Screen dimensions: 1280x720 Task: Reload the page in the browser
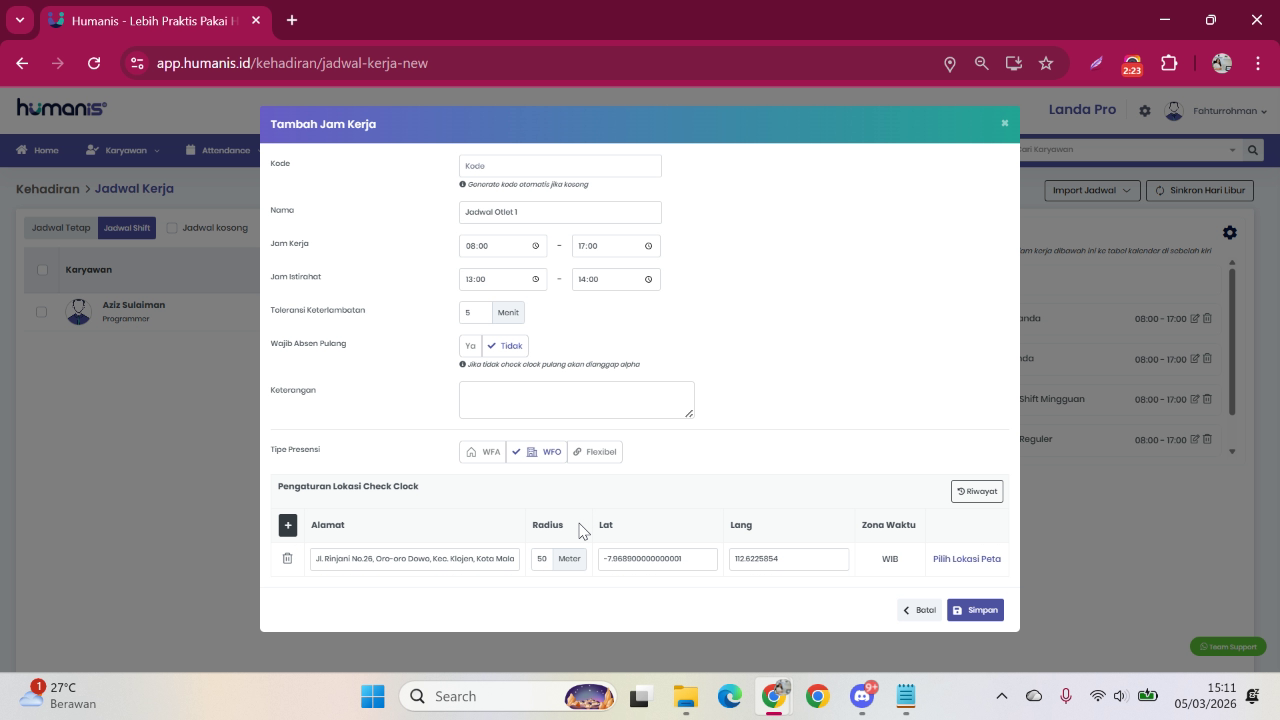tap(94, 63)
